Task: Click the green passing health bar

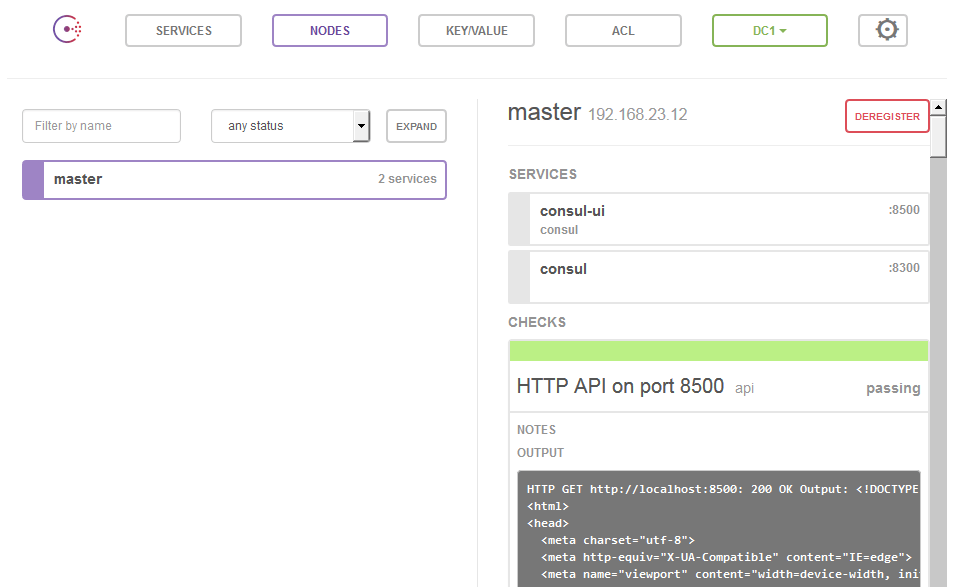Action: pos(718,350)
